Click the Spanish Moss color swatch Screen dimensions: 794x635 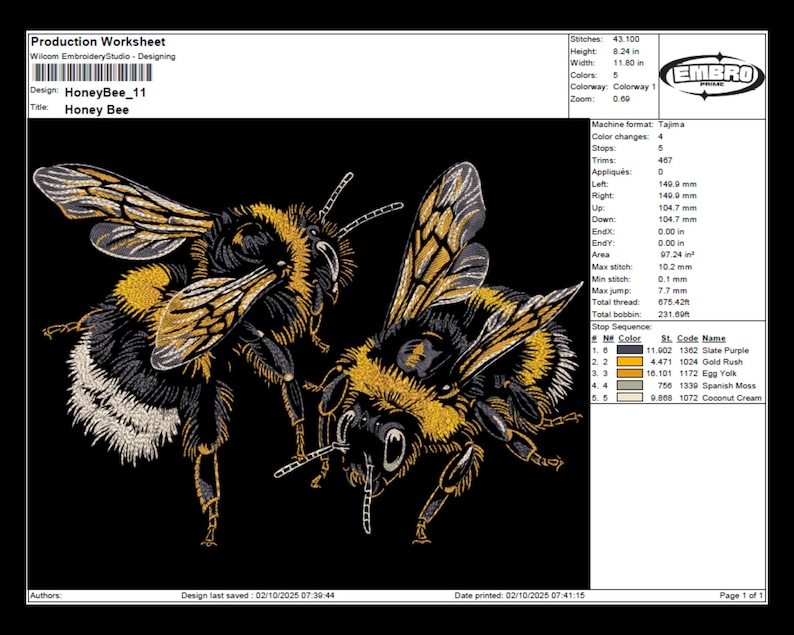click(629, 385)
